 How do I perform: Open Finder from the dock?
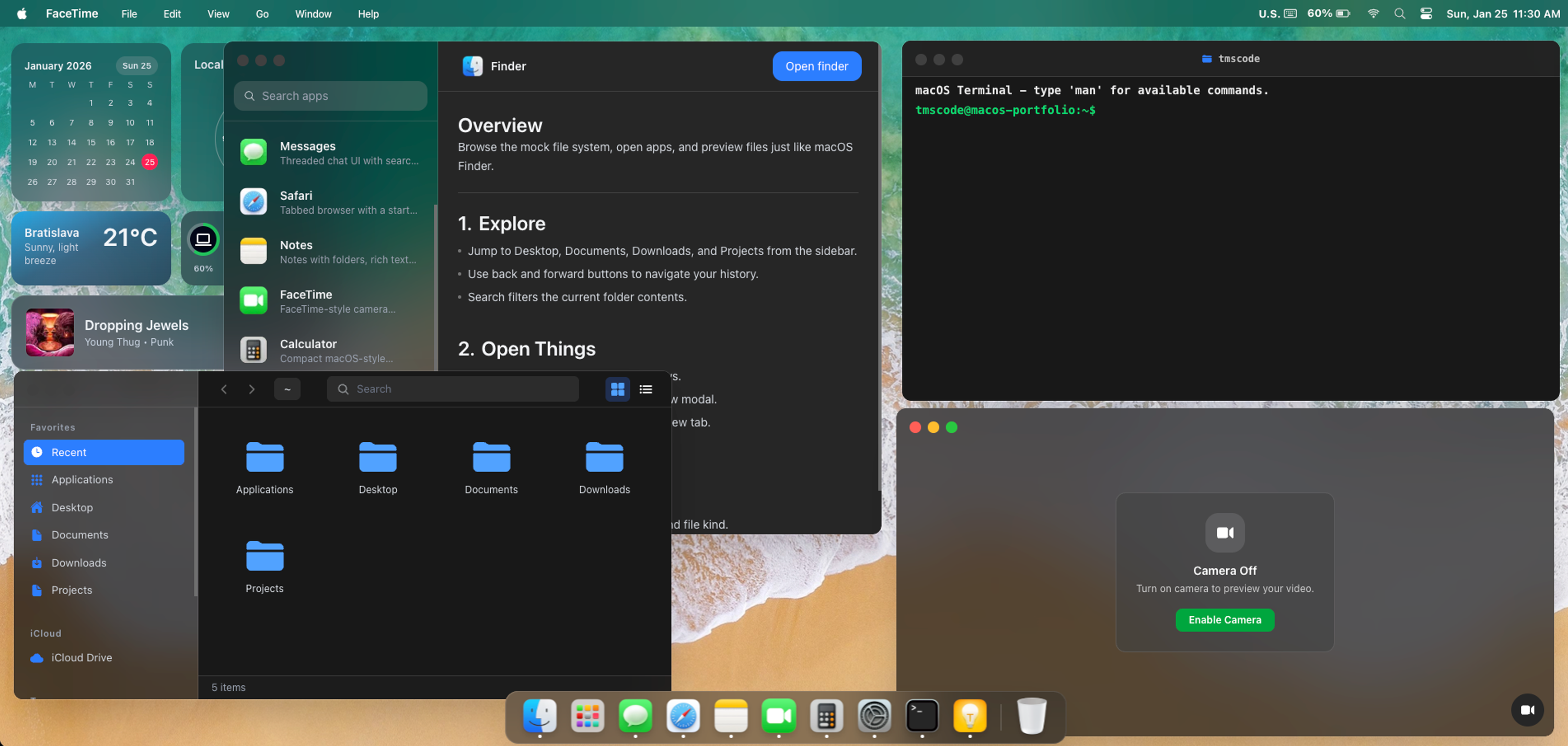(x=539, y=716)
